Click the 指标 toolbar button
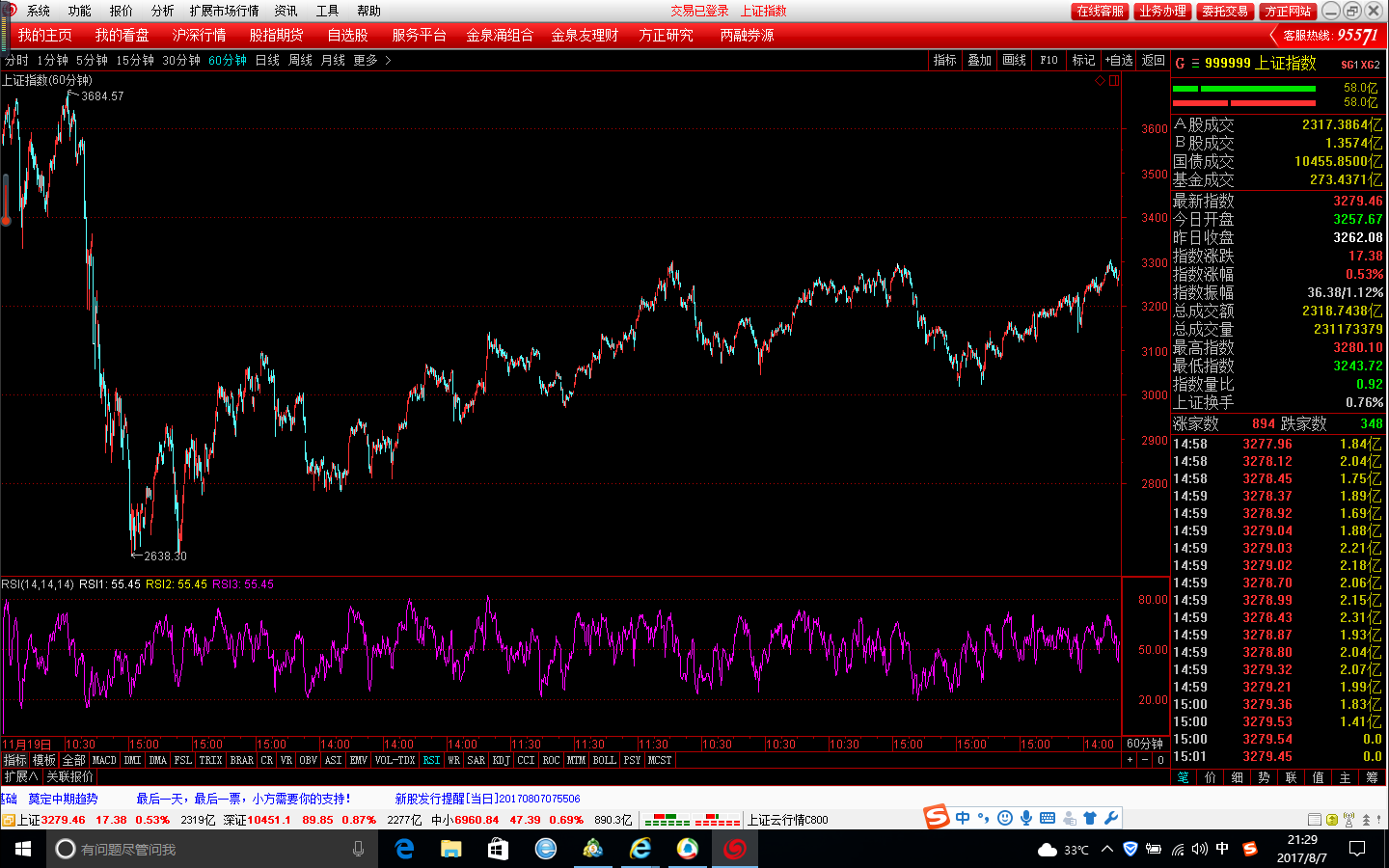Image resolution: width=1389 pixels, height=868 pixels. pyautogui.click(x=944, y=60)
